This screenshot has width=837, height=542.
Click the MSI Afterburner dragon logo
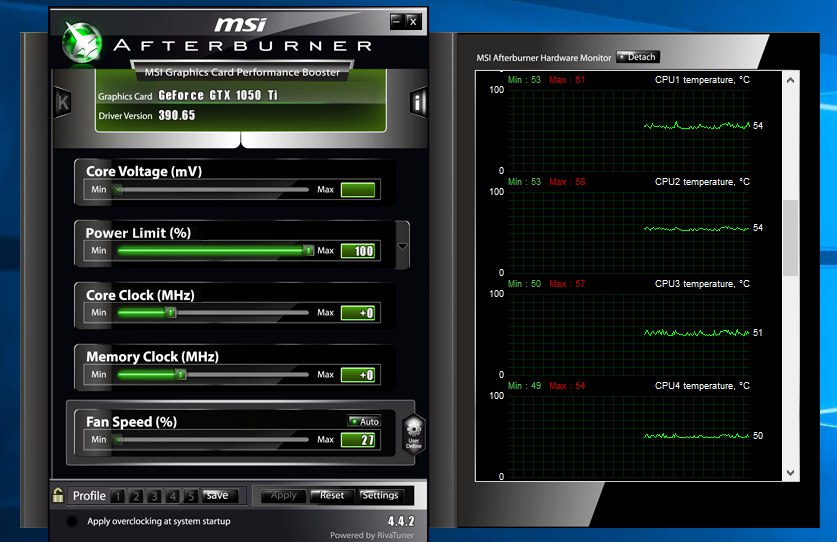tap(82, 42)
